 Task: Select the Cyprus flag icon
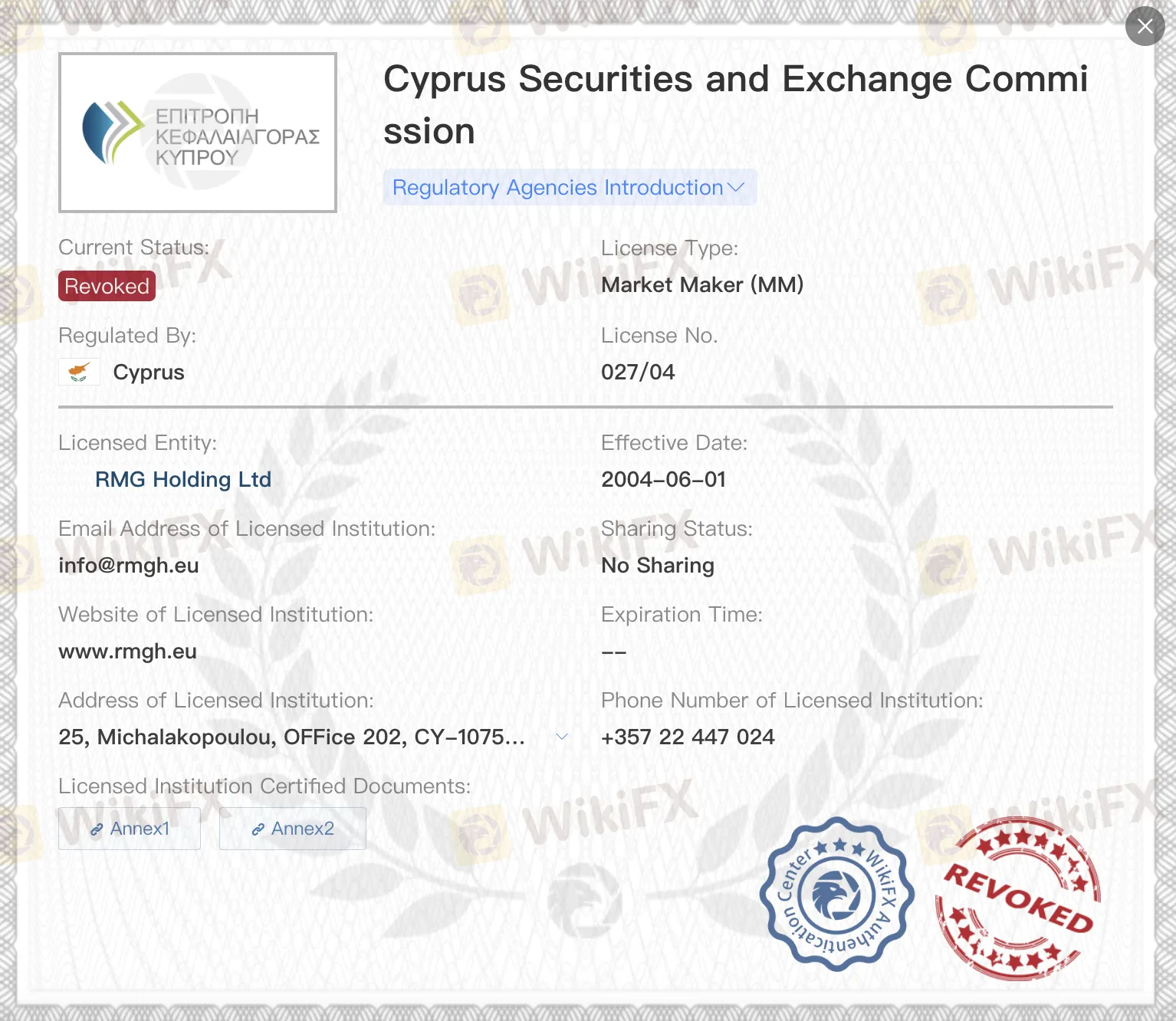point(79,372)
